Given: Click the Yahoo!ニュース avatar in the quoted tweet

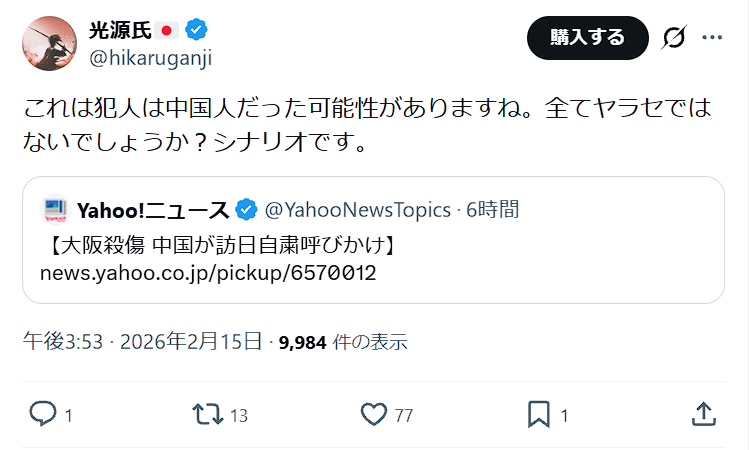Looking at the screenshot, I should pyautogui.click(x=54, y=210).
